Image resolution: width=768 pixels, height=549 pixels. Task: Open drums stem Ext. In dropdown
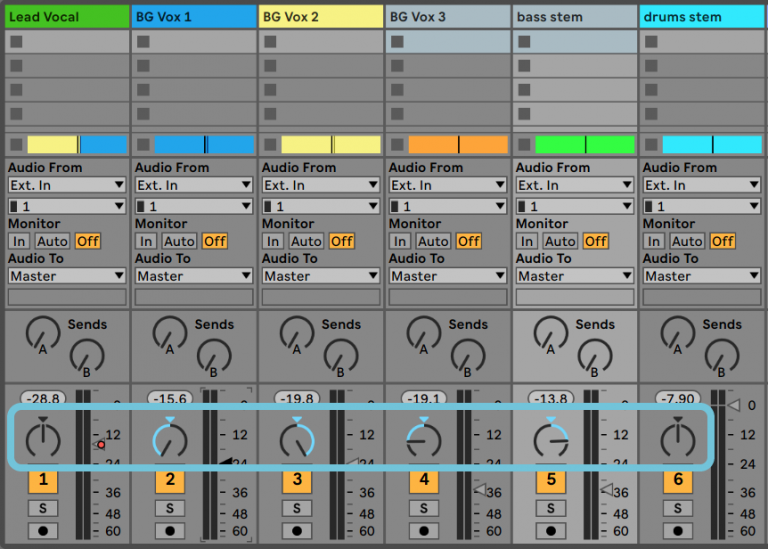point(701,185)
